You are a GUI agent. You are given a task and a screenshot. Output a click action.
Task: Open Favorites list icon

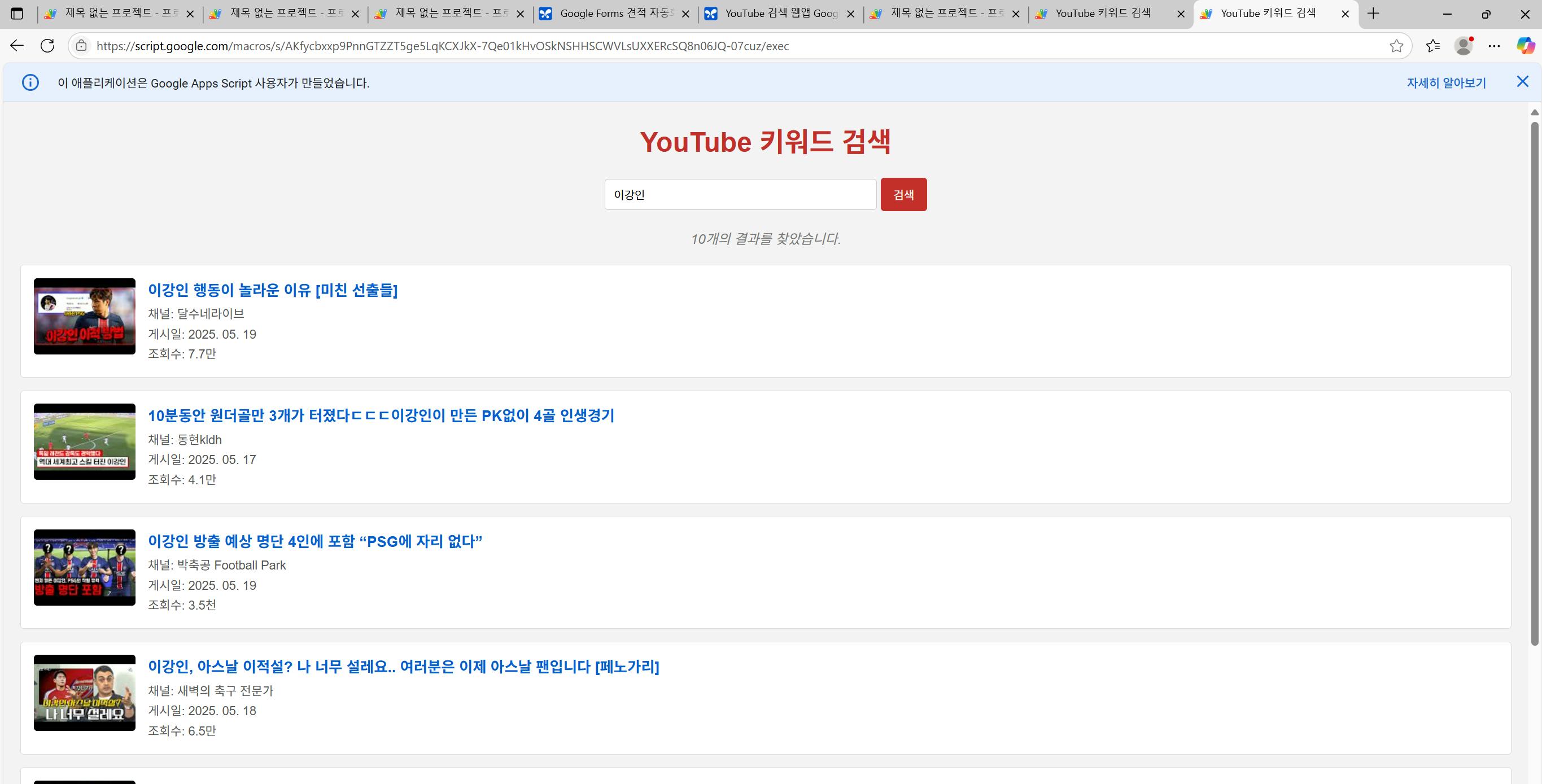[1432, 46]
